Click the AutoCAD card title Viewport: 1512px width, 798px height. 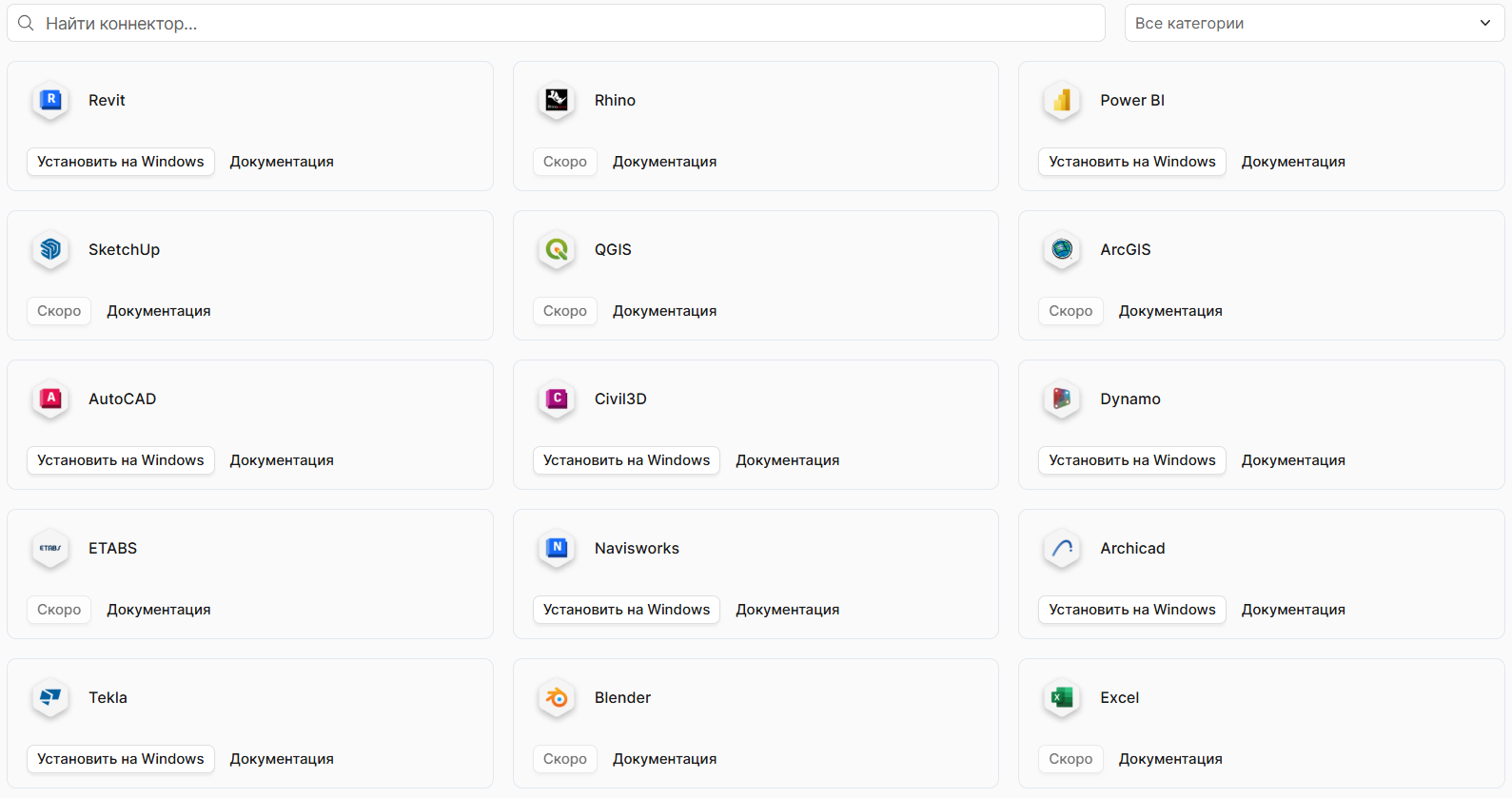pos(122,399)
